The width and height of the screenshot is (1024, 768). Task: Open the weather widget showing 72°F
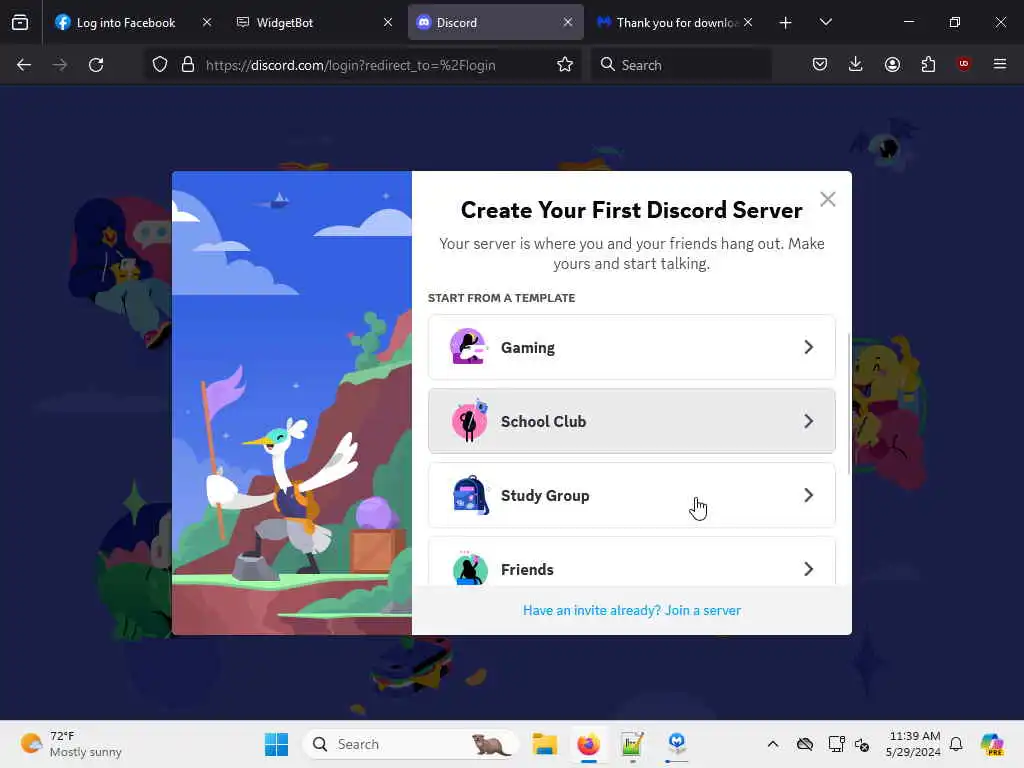72,744
